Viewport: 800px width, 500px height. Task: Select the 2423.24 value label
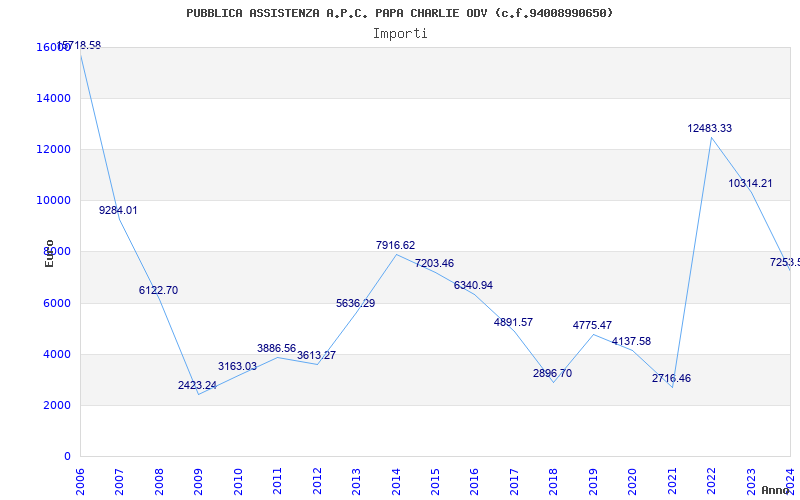pos(197,385)
